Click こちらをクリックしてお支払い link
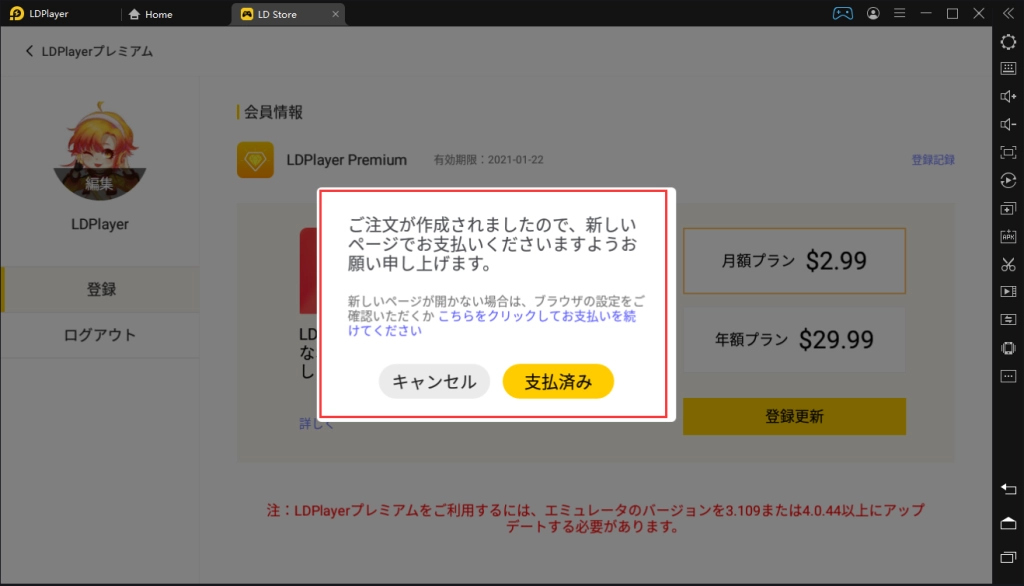Viewport: 1024px width, 586px height. click(x=492, y=323)
